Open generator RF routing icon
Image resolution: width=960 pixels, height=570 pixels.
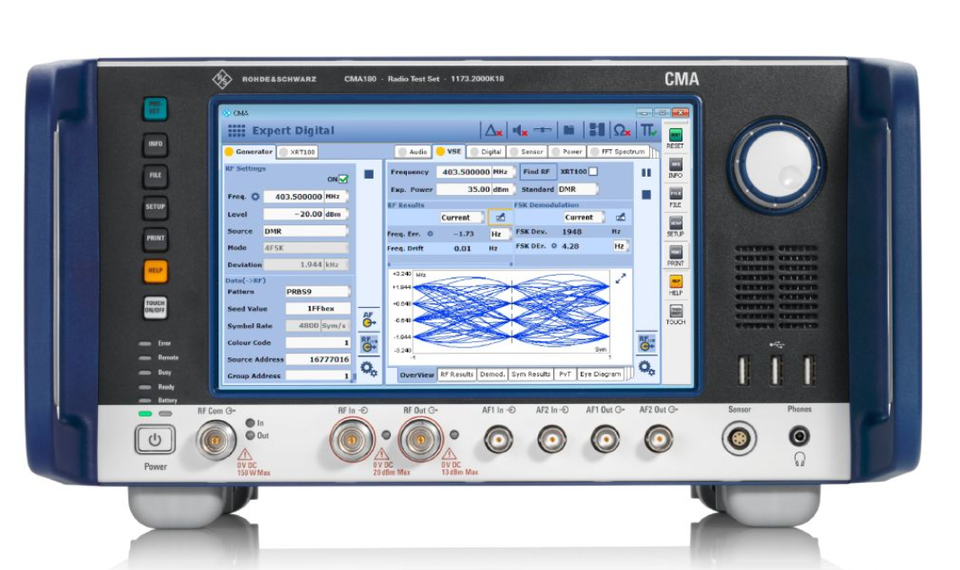[x=369, y=343]
